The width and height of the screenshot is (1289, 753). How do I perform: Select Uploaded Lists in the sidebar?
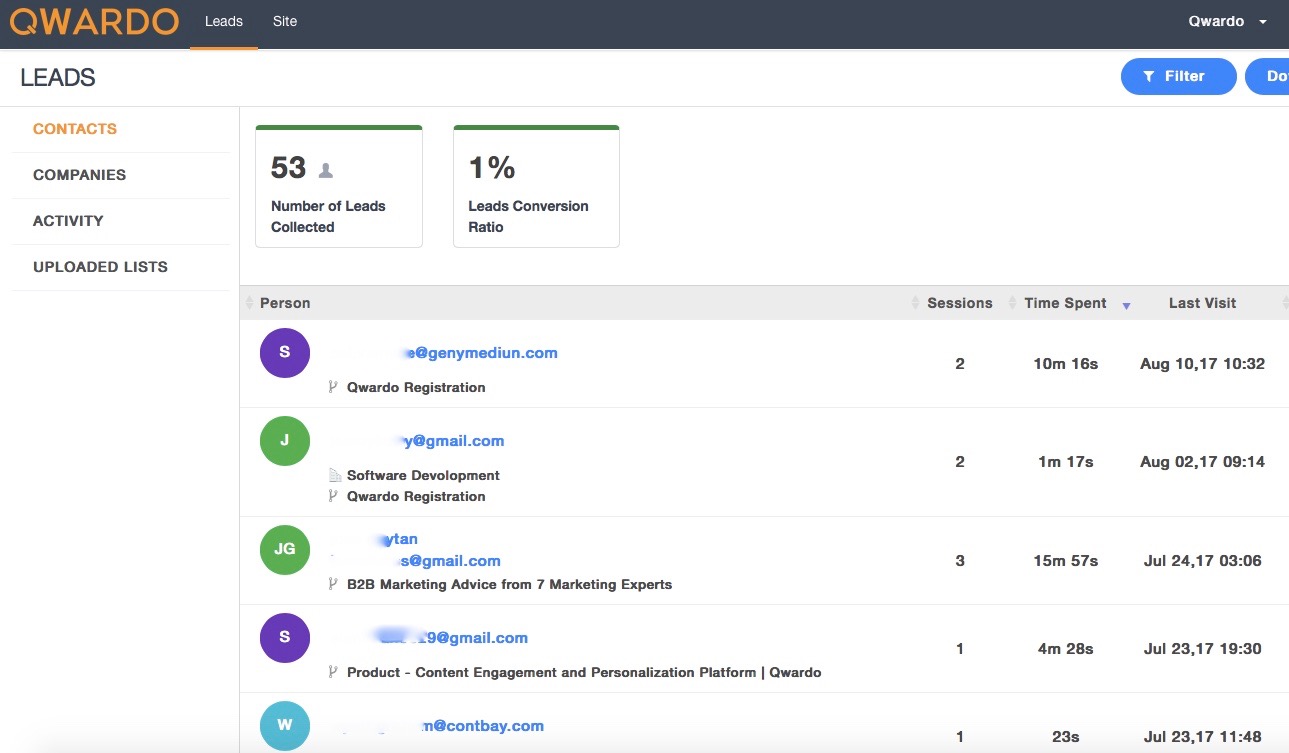pos(100,267)
